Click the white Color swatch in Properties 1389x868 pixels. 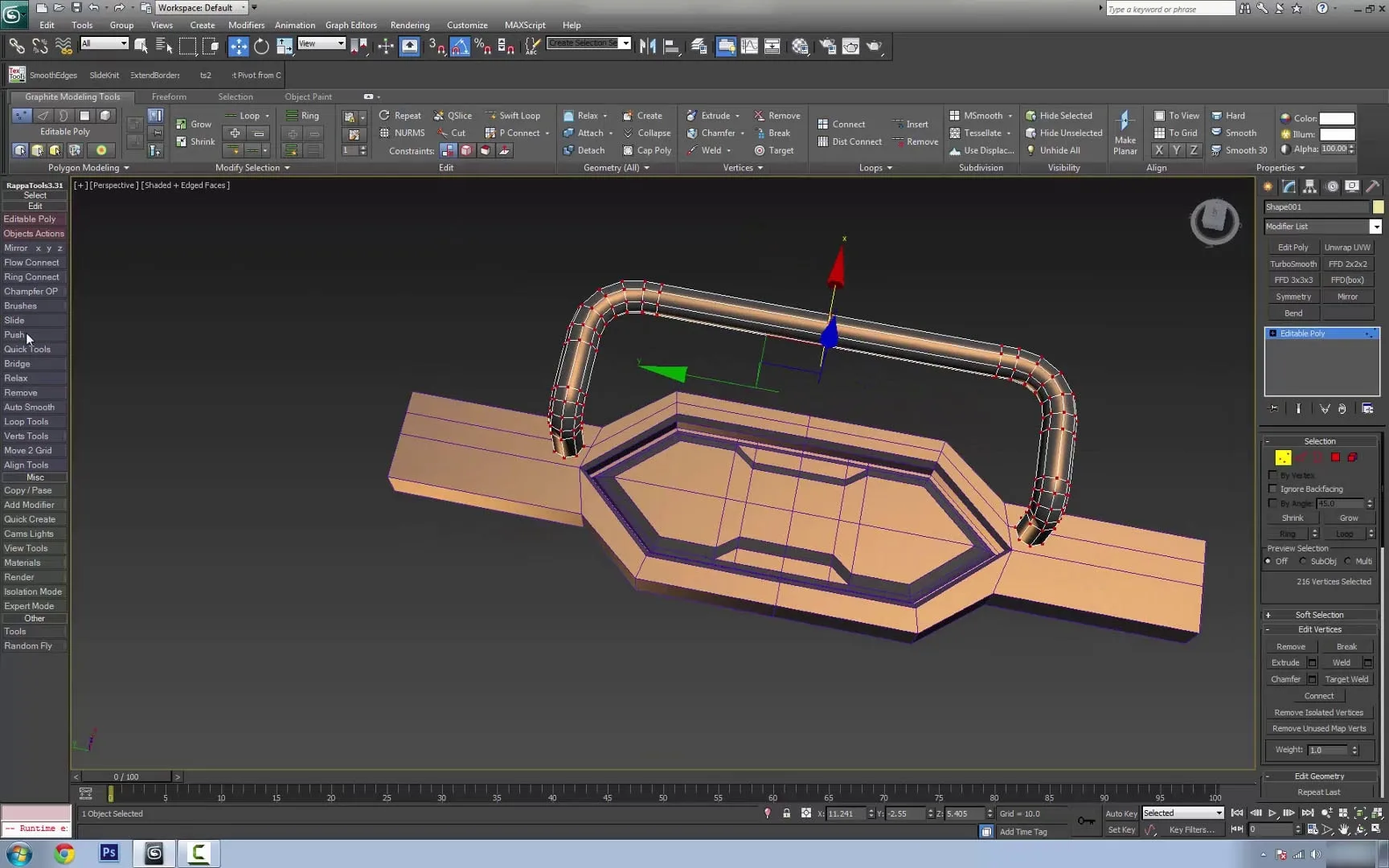1337,118
